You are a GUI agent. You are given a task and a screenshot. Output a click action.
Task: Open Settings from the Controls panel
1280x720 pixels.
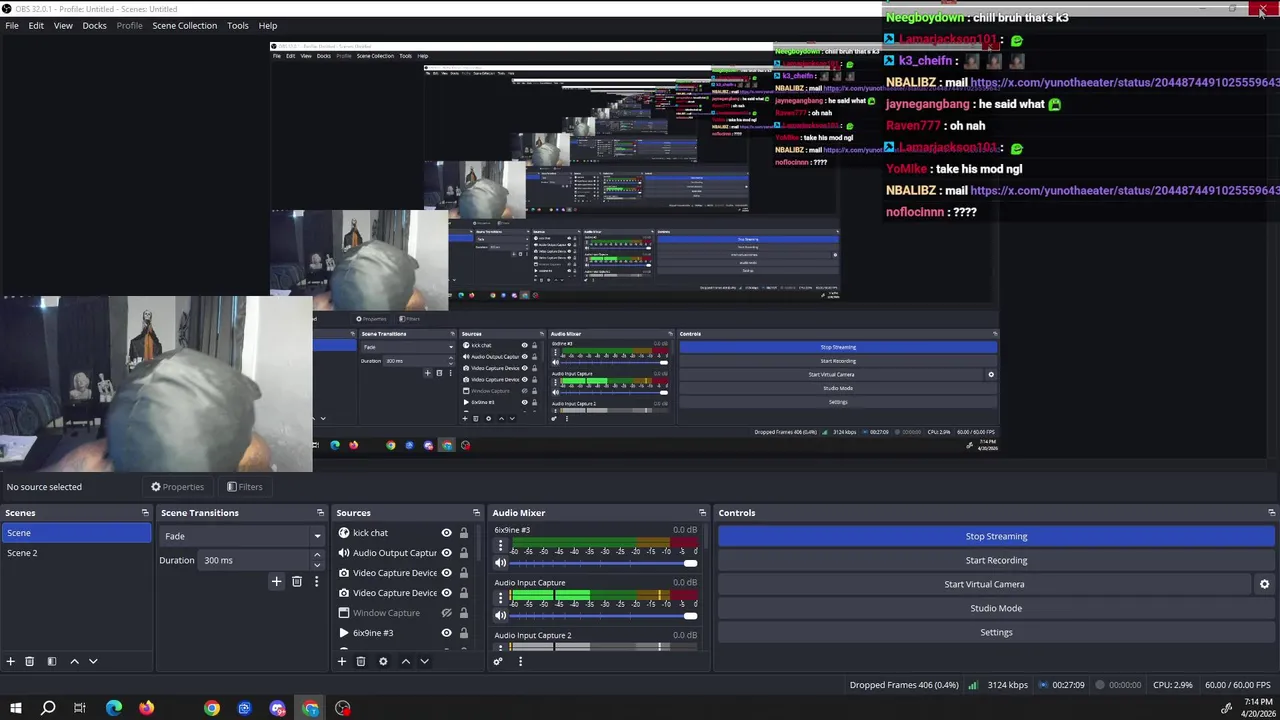point(996,632)
